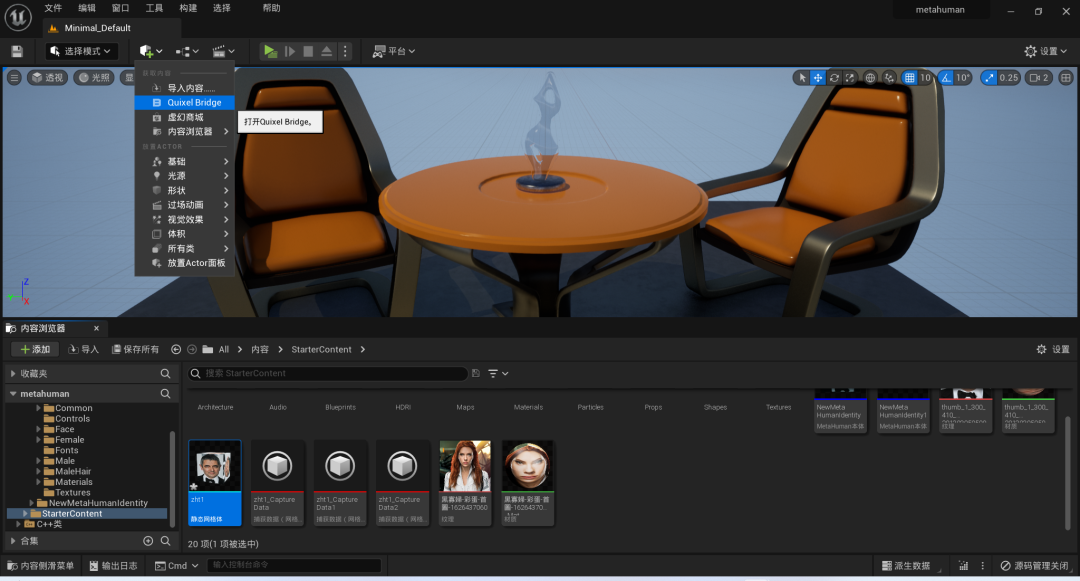Expand the MaleHair folder in the tree
The width and height of the screenshot is (1080, 581).
click(x=39, y=472)
